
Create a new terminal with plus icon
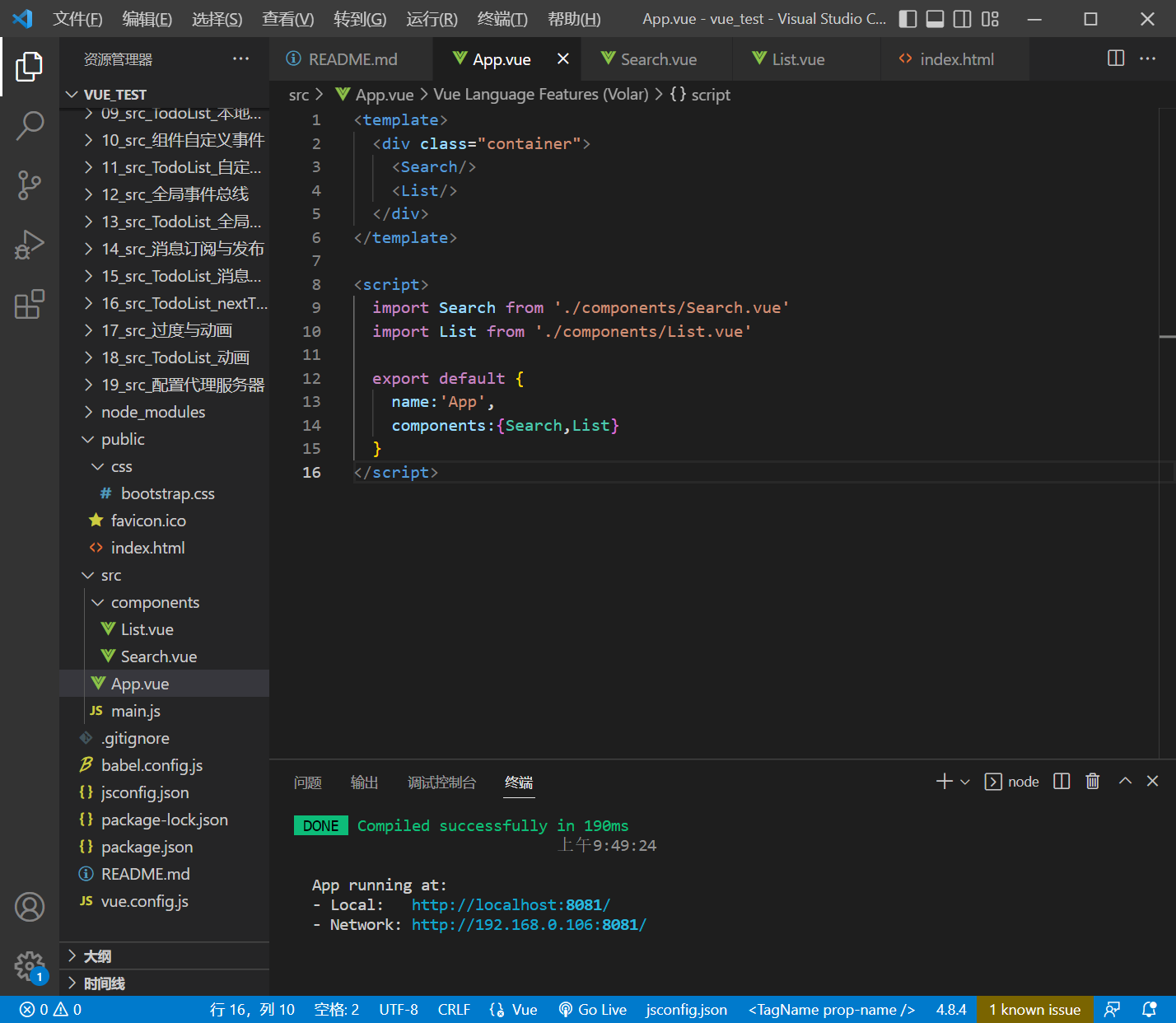(x=945, y=781)
